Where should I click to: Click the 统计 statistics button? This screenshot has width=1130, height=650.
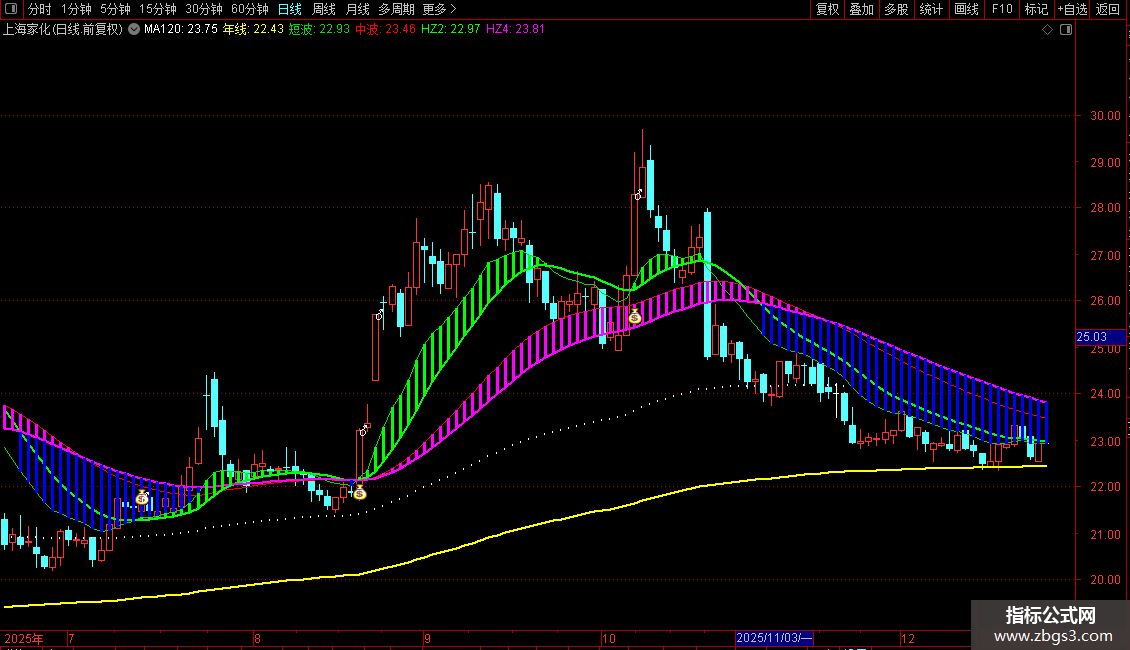[931, 9]
